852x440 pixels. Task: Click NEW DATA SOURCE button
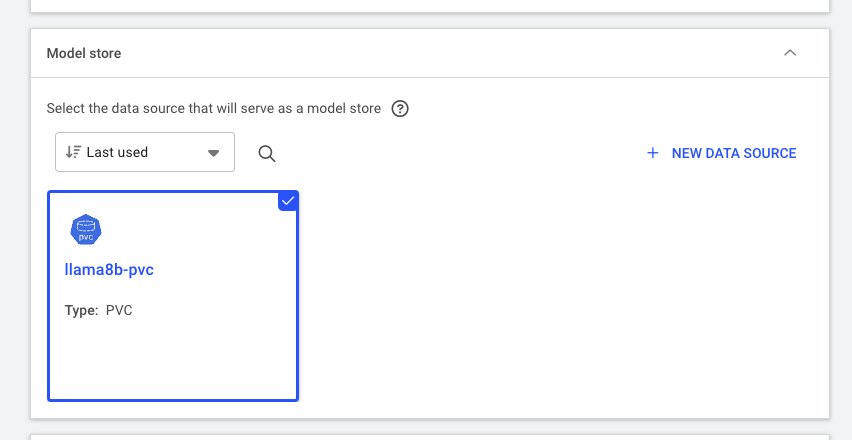tap(722, 153)
